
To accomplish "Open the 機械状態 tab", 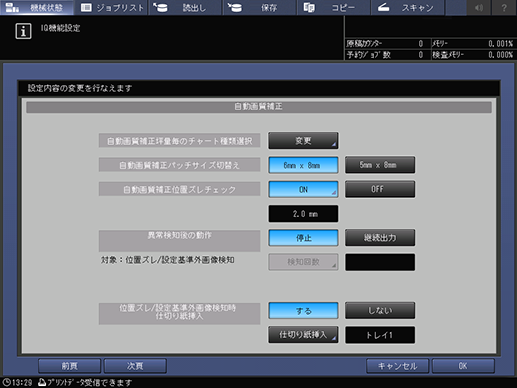I will (x=37, y=7).
